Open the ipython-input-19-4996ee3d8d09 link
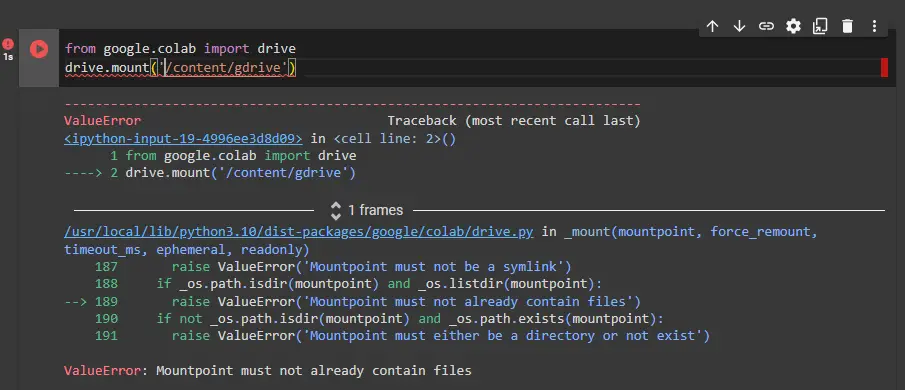905x390 pixels. coord(184,139)
